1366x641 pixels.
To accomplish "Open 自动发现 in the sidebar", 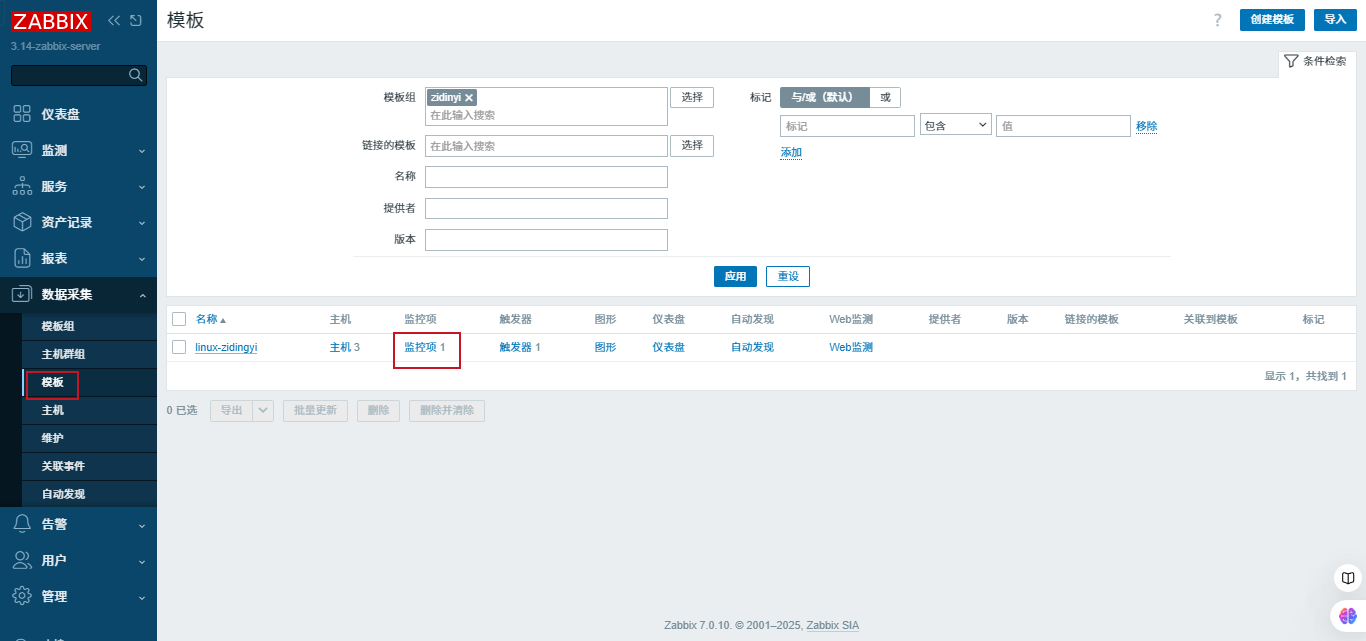I will click(x=63, y=494).
